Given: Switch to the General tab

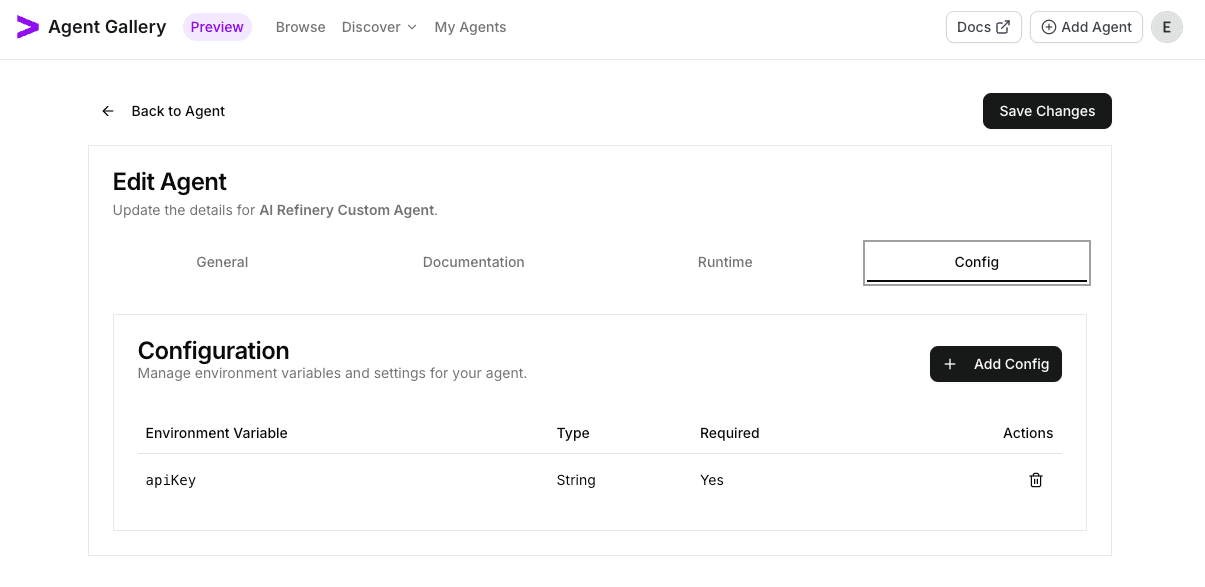Looking at the screenshot, I should click(221, 262).
